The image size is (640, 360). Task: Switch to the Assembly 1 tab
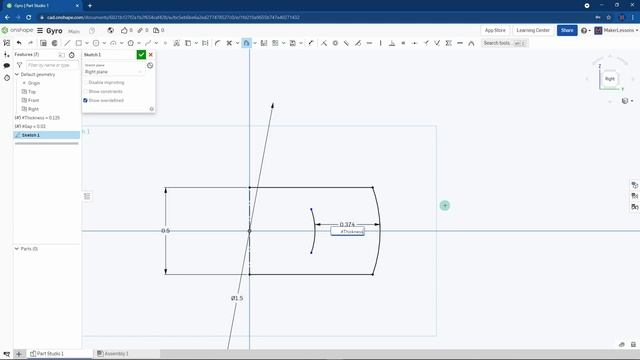113,353
